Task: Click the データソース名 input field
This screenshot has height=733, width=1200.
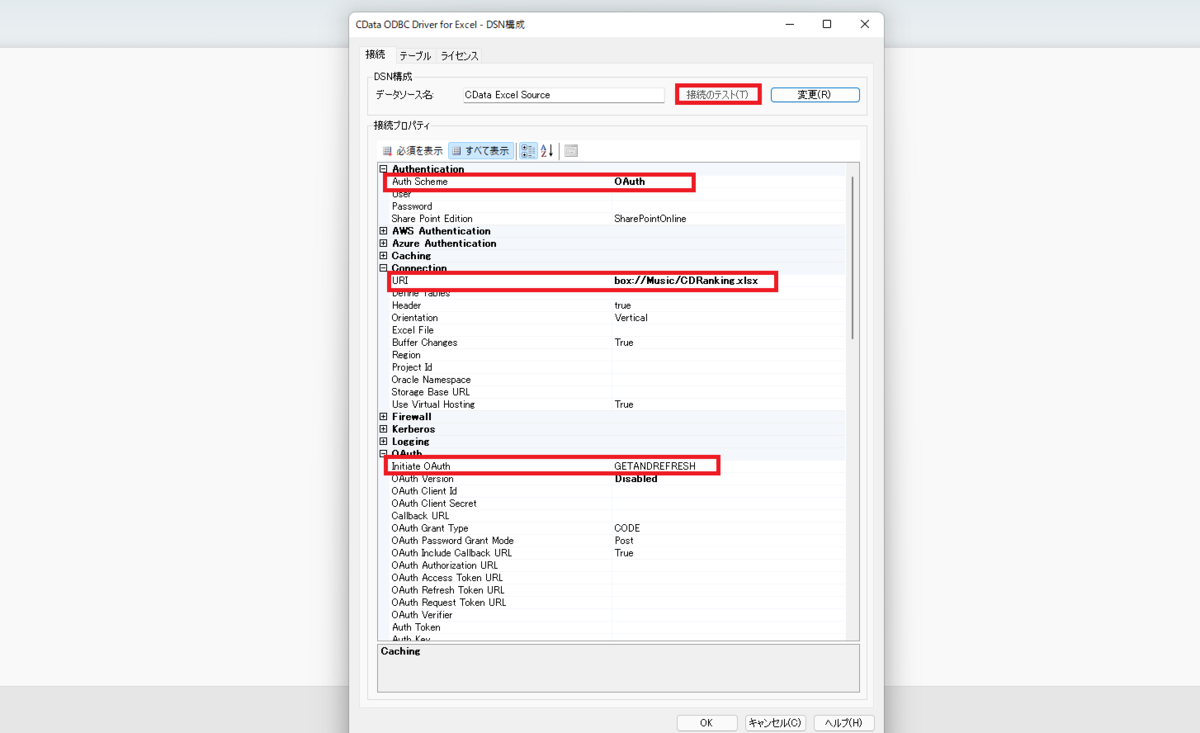Action: [x=563, y=94]
